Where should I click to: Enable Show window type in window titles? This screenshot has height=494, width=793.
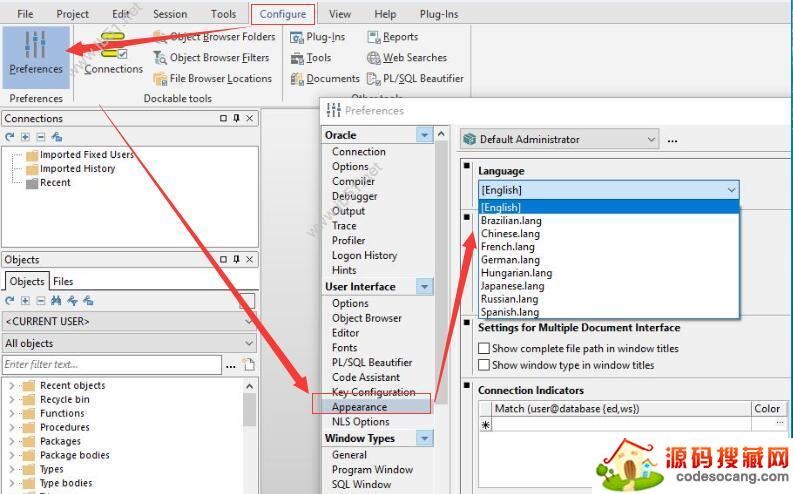pyautogui.click(x=484, y=365)
